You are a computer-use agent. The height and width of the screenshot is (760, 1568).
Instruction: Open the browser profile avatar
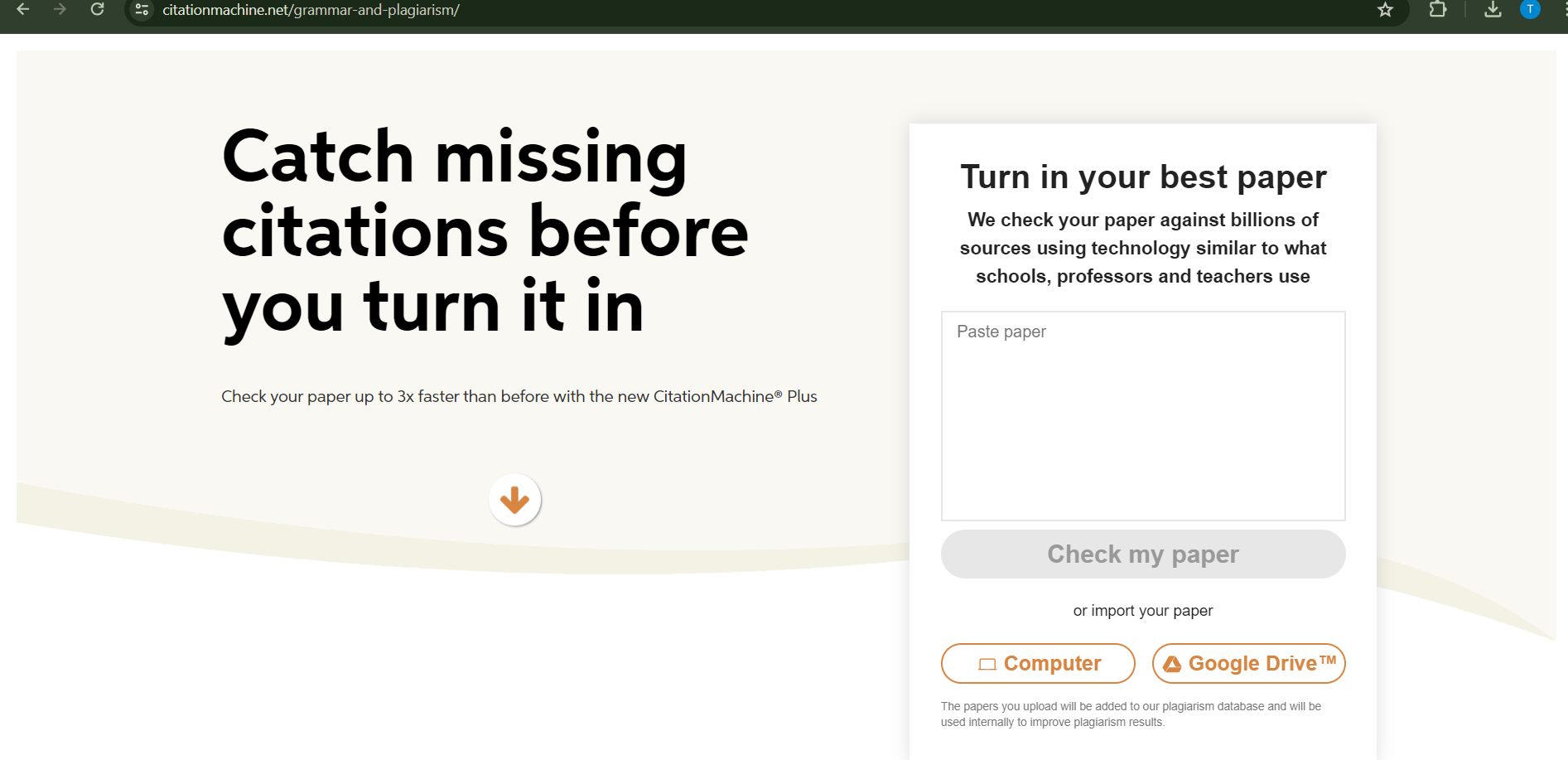1530,9
